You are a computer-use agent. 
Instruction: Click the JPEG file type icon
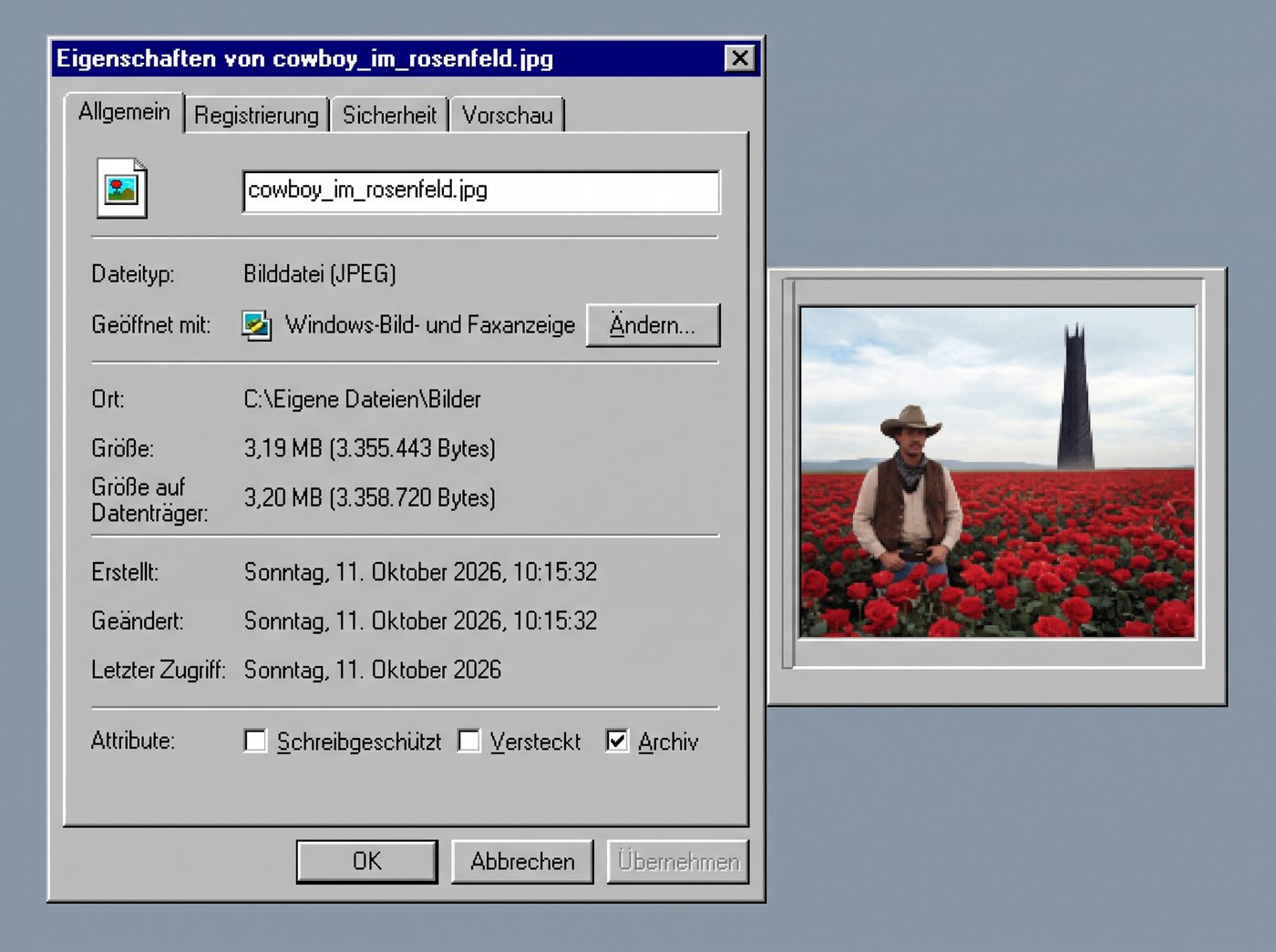pyautogui.click(x=122, y=189)
